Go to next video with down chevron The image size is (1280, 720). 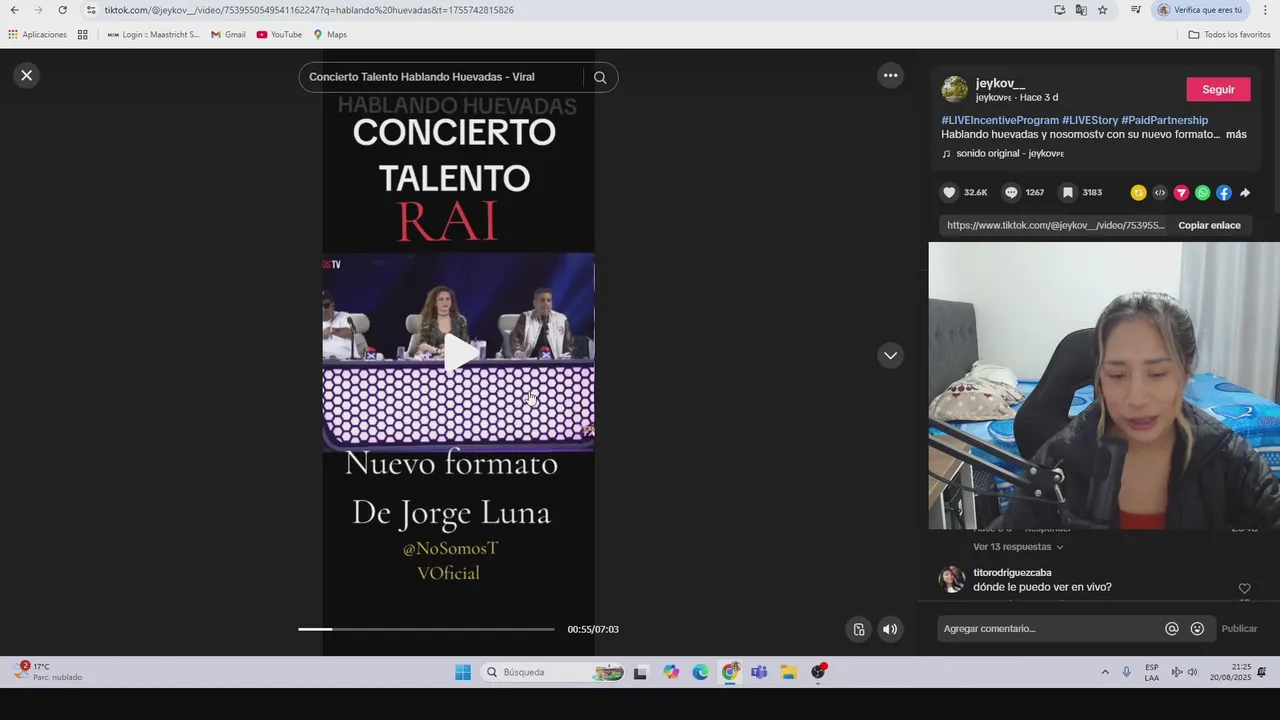[x=890, y=355]
